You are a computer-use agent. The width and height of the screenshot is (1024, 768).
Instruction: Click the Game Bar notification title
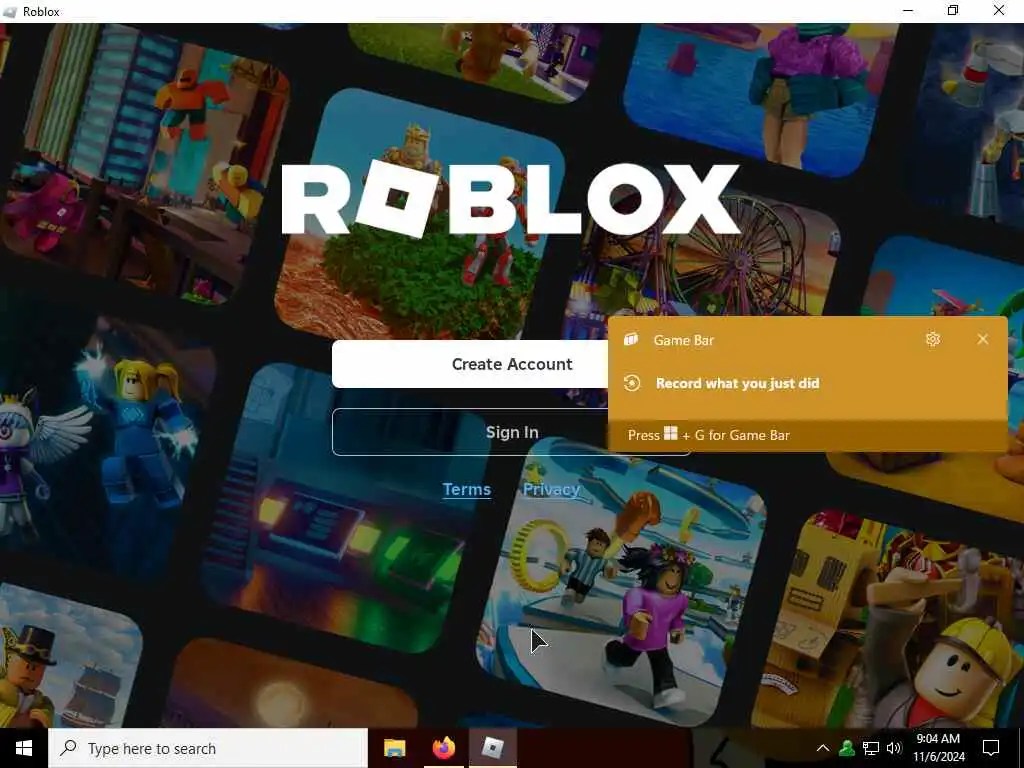pyautogui.click(x=684, y=340)
